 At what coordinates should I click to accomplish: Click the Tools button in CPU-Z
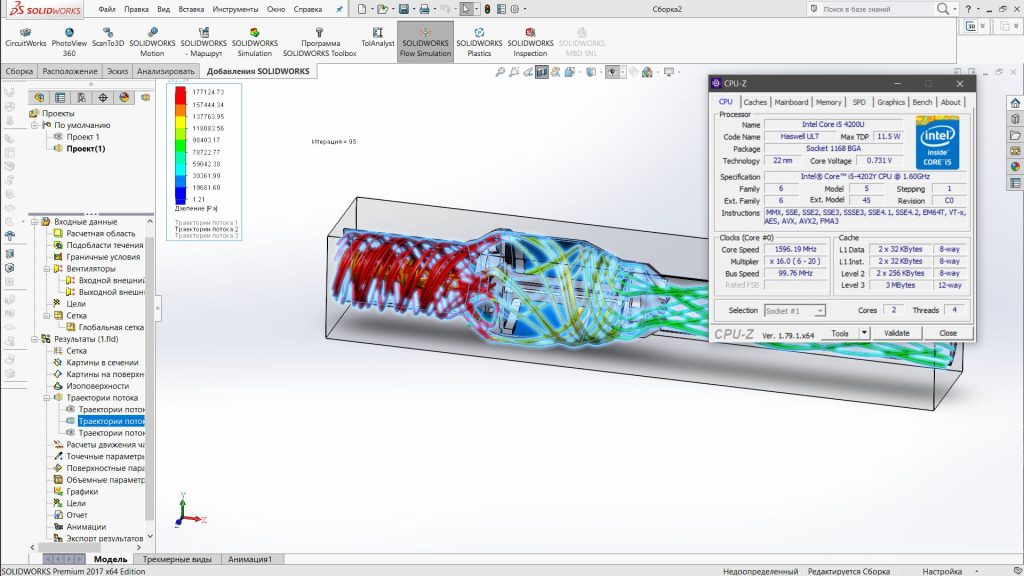(840, 333)
